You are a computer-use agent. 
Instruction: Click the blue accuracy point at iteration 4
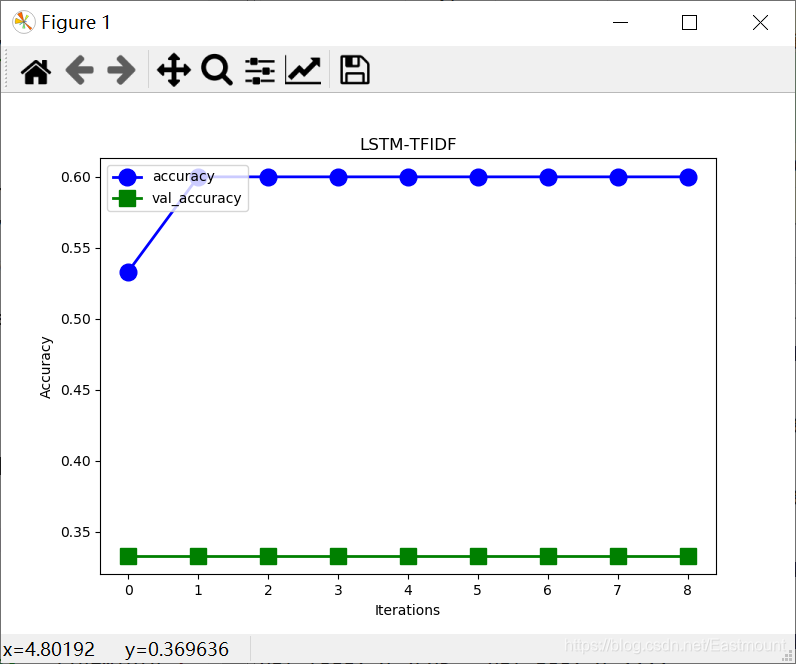tap(408, 177)
